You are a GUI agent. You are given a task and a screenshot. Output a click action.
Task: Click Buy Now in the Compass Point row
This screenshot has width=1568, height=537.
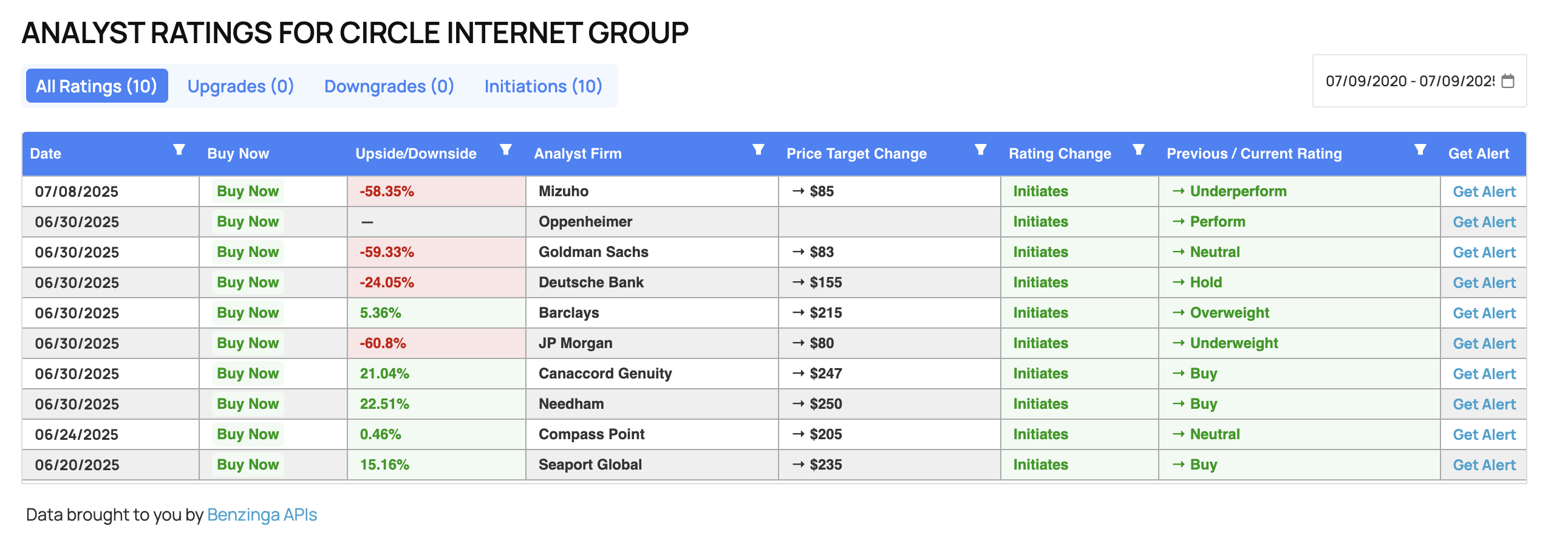tap(248, 435)
